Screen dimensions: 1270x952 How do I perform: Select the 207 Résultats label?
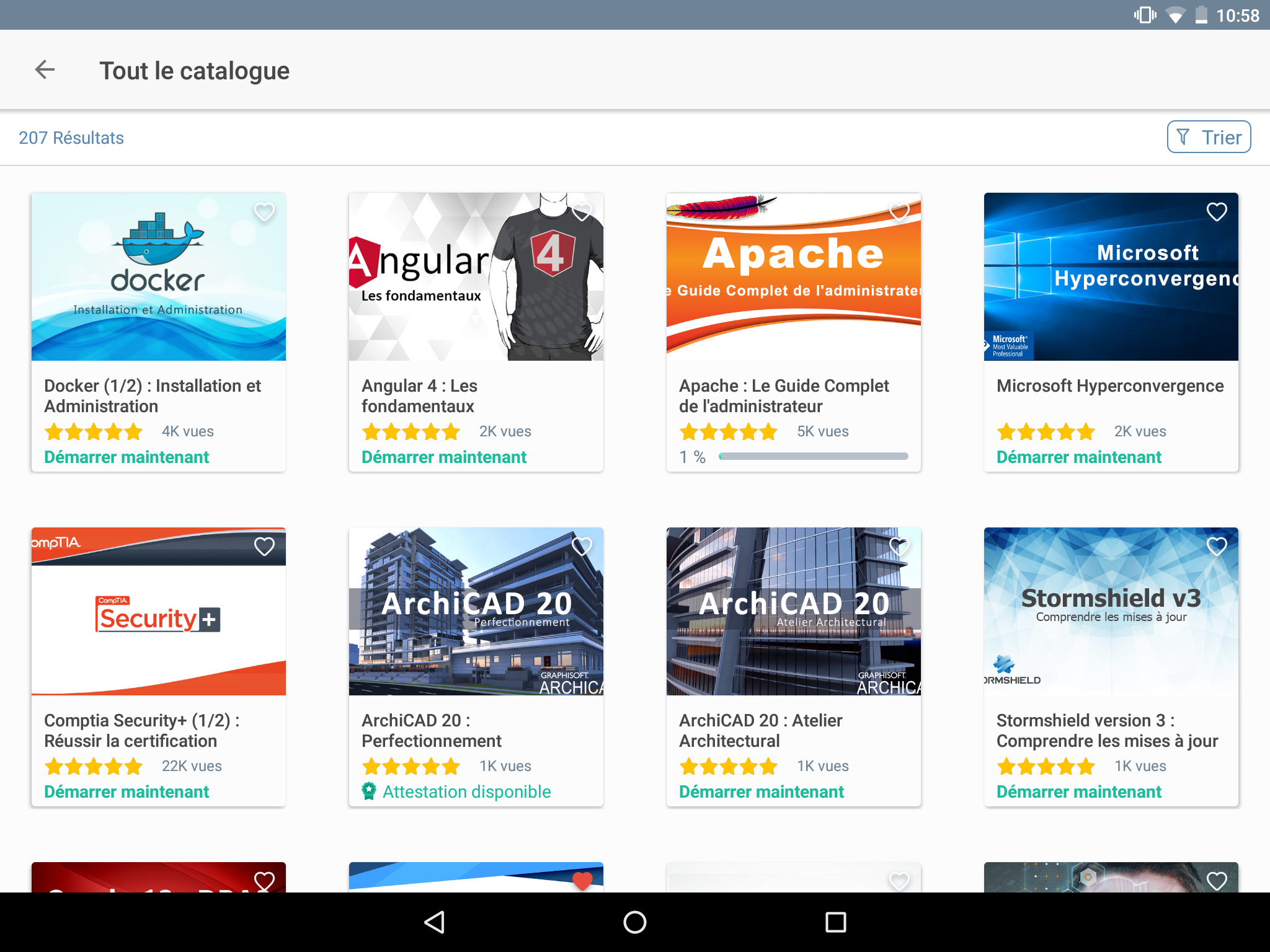point(71,138)
